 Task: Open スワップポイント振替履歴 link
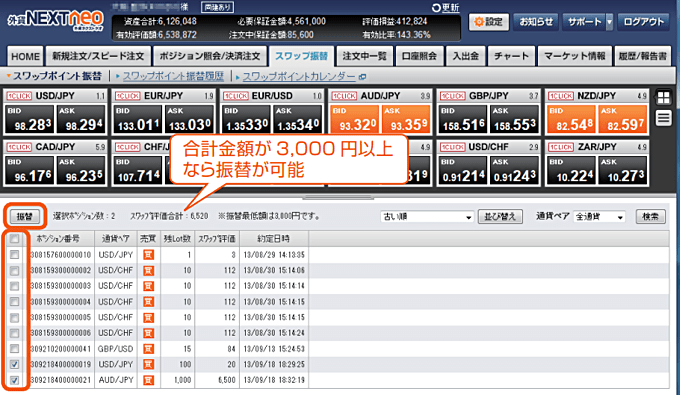point(173,77)
